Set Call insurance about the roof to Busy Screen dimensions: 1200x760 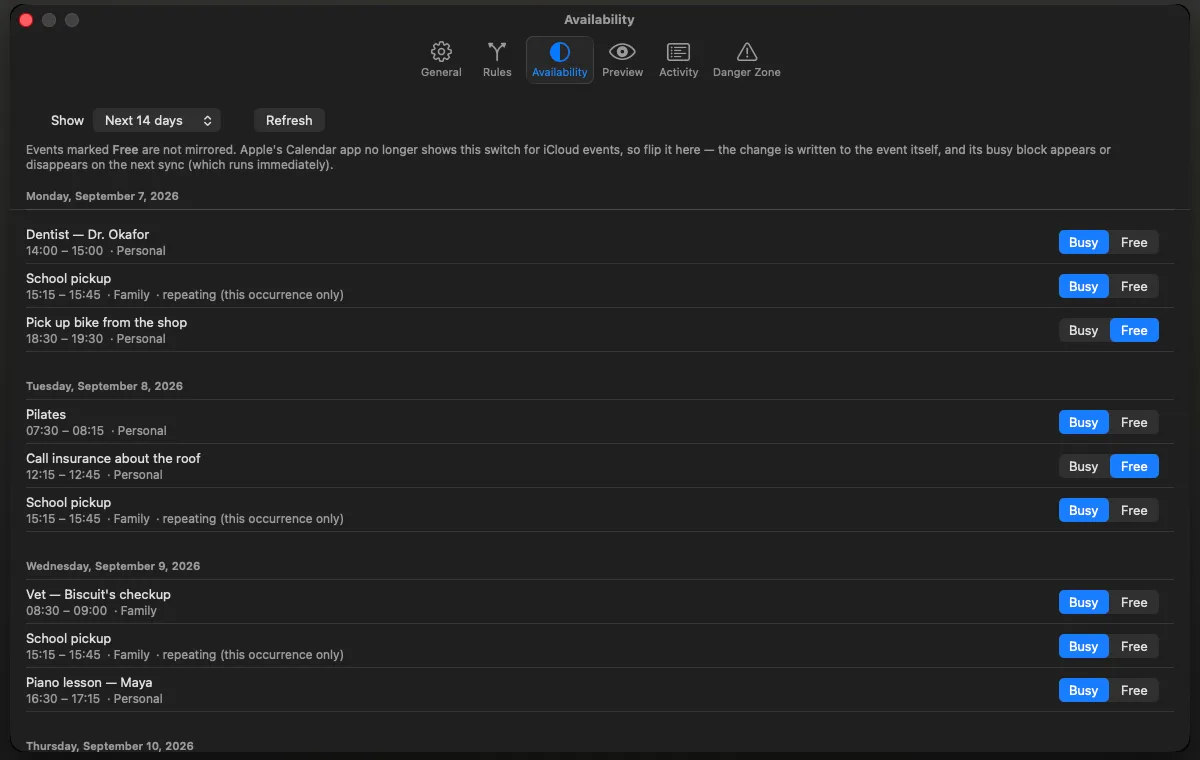tap(1084, 466)
